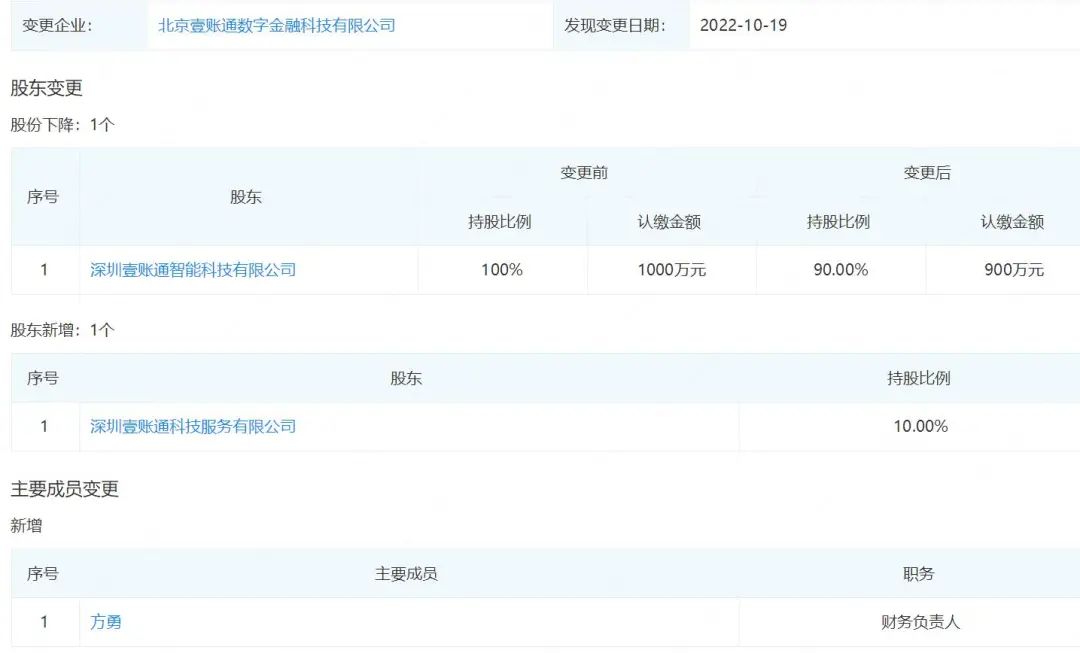Viewport: 1080px width, 653px height.
Task: Click 序号 header in share-decrease table
Action: click(43, 197)
